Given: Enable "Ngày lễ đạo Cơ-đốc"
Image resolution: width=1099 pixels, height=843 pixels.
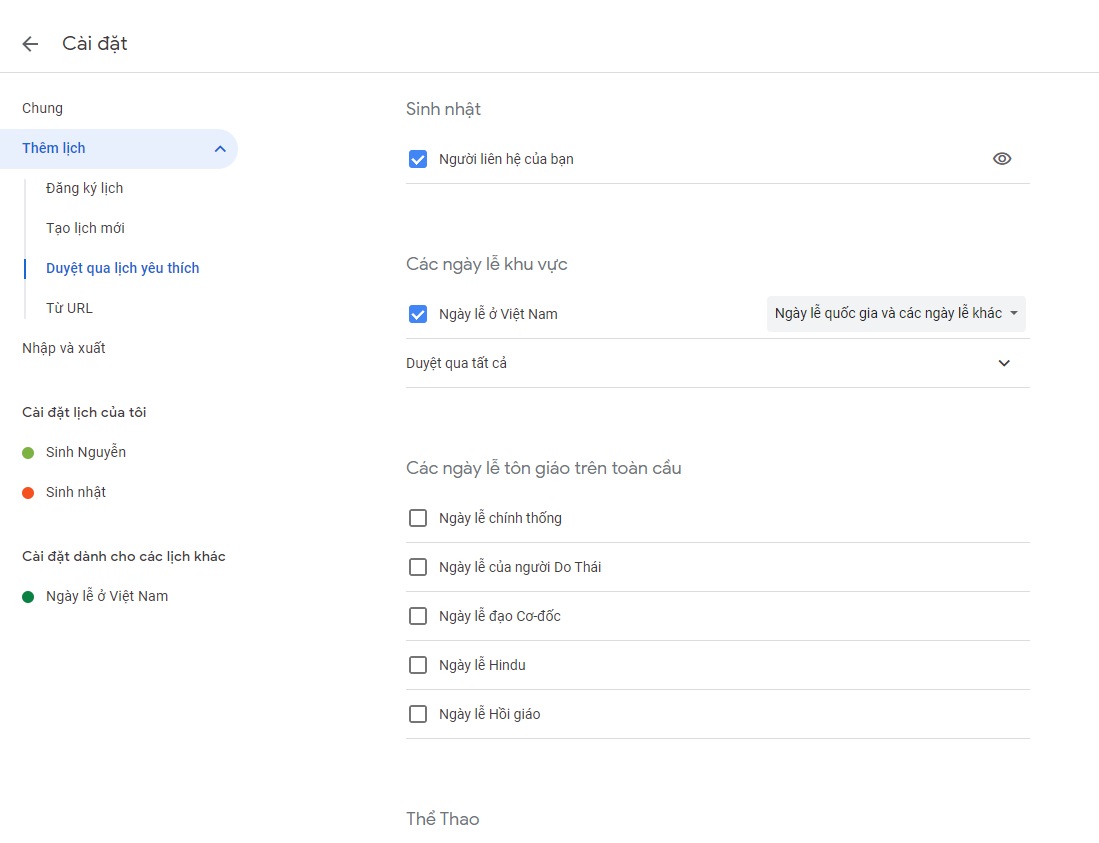Looking at the screenshot, I should pos(417,616).
